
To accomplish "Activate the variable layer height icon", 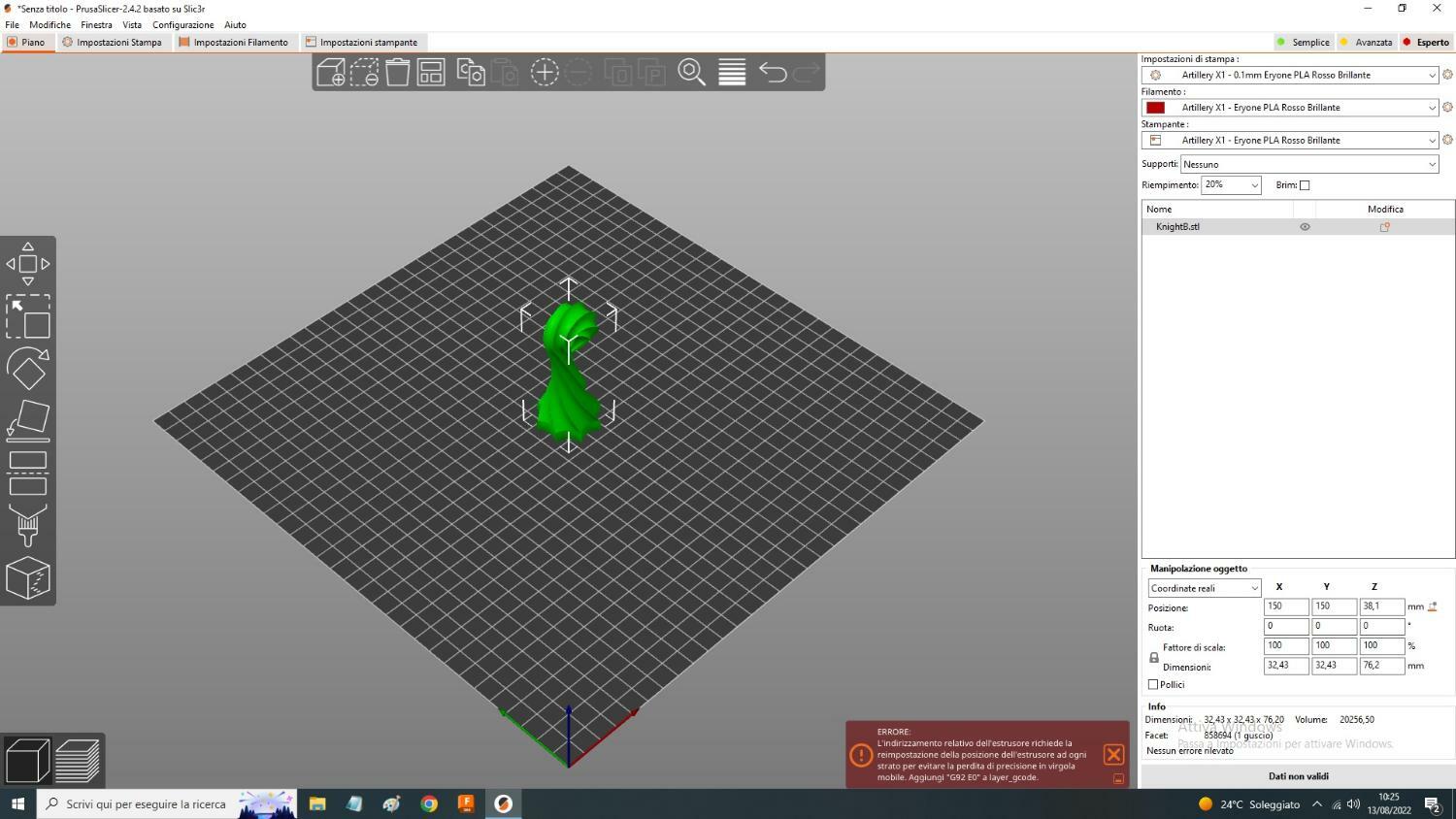I will coord(732,72).
